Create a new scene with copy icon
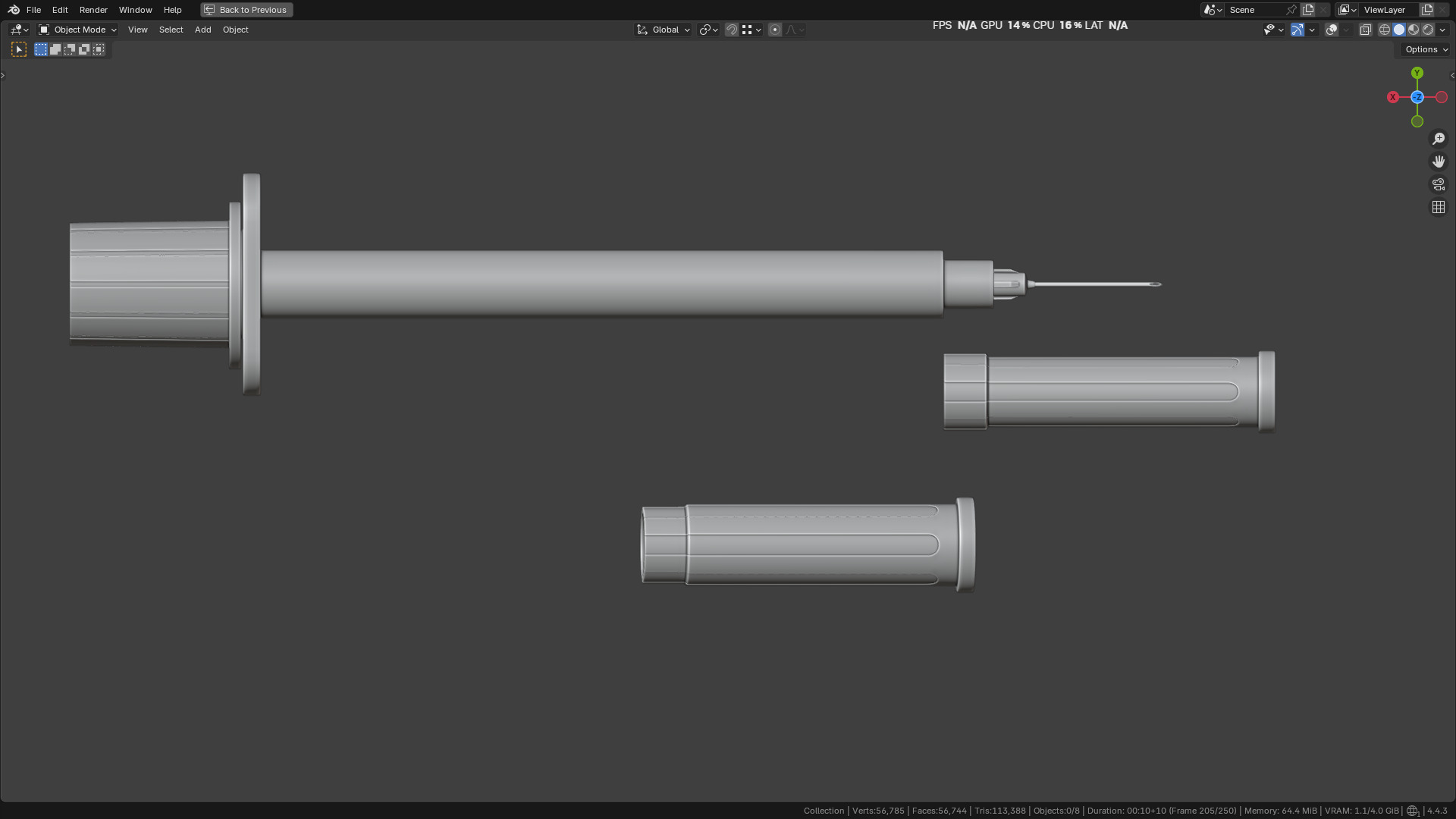The height and width of the screenshot is (819, 1456). click(1308, 10)
